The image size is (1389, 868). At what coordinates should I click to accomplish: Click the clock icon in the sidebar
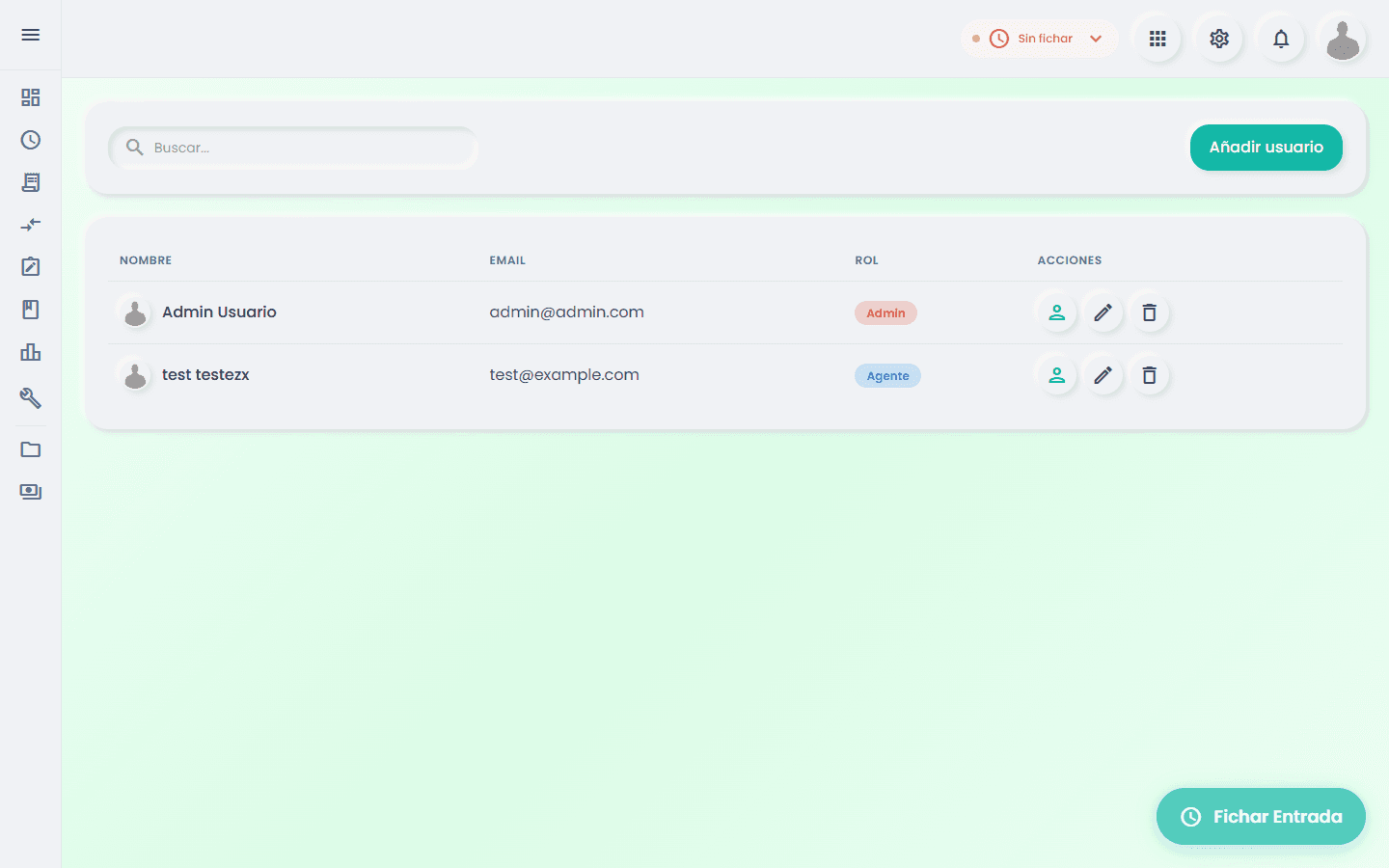[31, 140]
